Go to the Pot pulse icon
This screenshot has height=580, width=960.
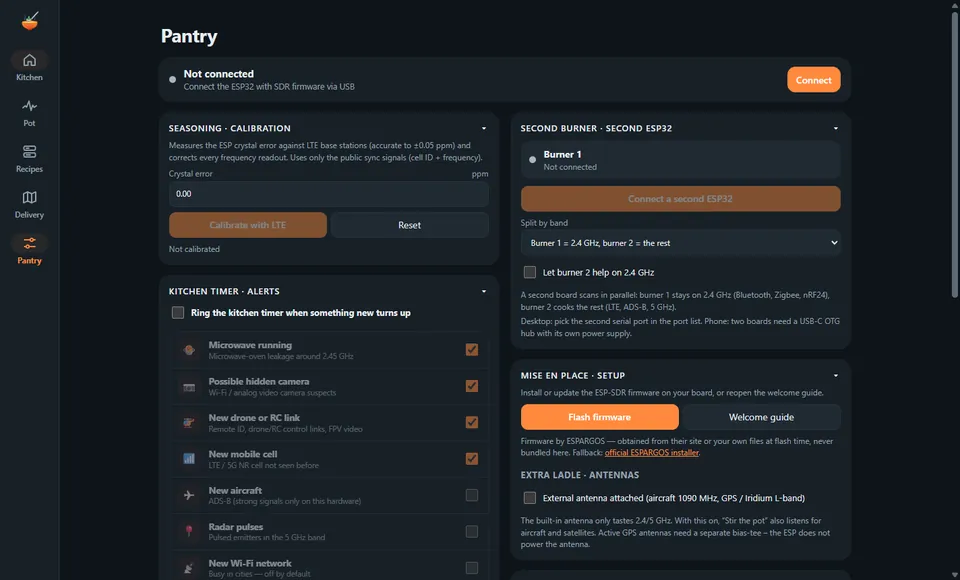(29, 106)
